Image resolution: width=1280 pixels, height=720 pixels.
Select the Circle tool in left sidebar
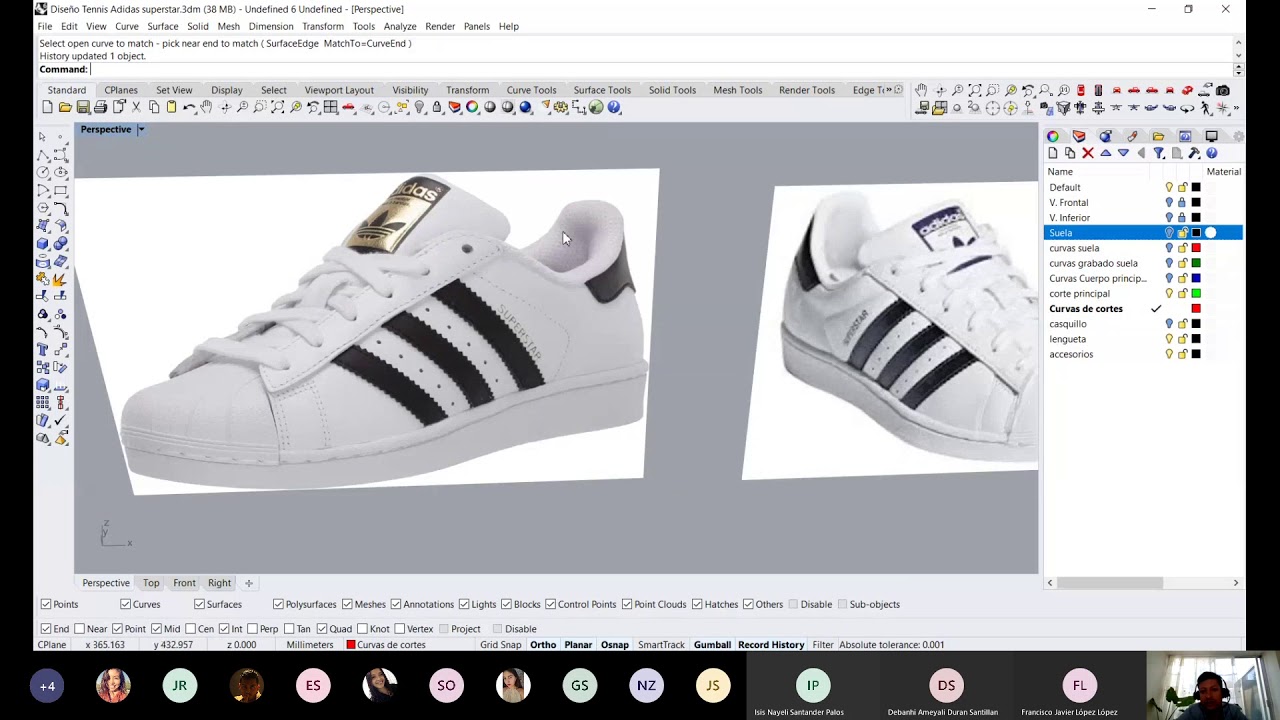click(42, 172)
